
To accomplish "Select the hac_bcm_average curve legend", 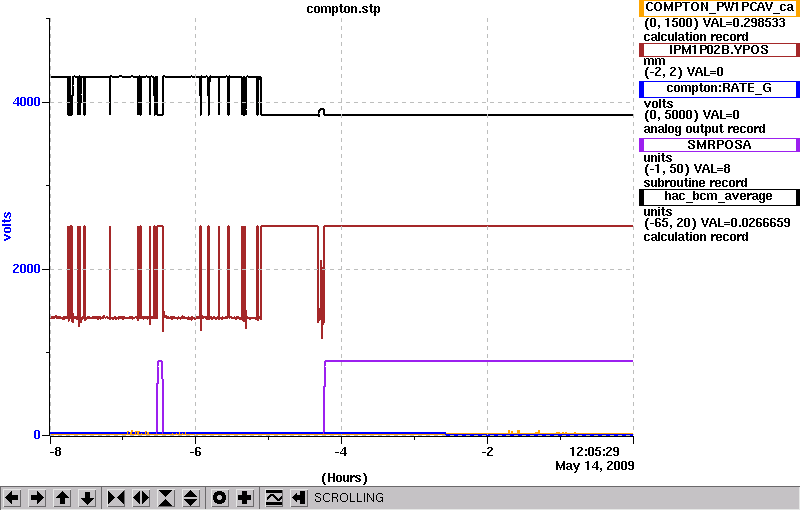I will pos(719,197).
